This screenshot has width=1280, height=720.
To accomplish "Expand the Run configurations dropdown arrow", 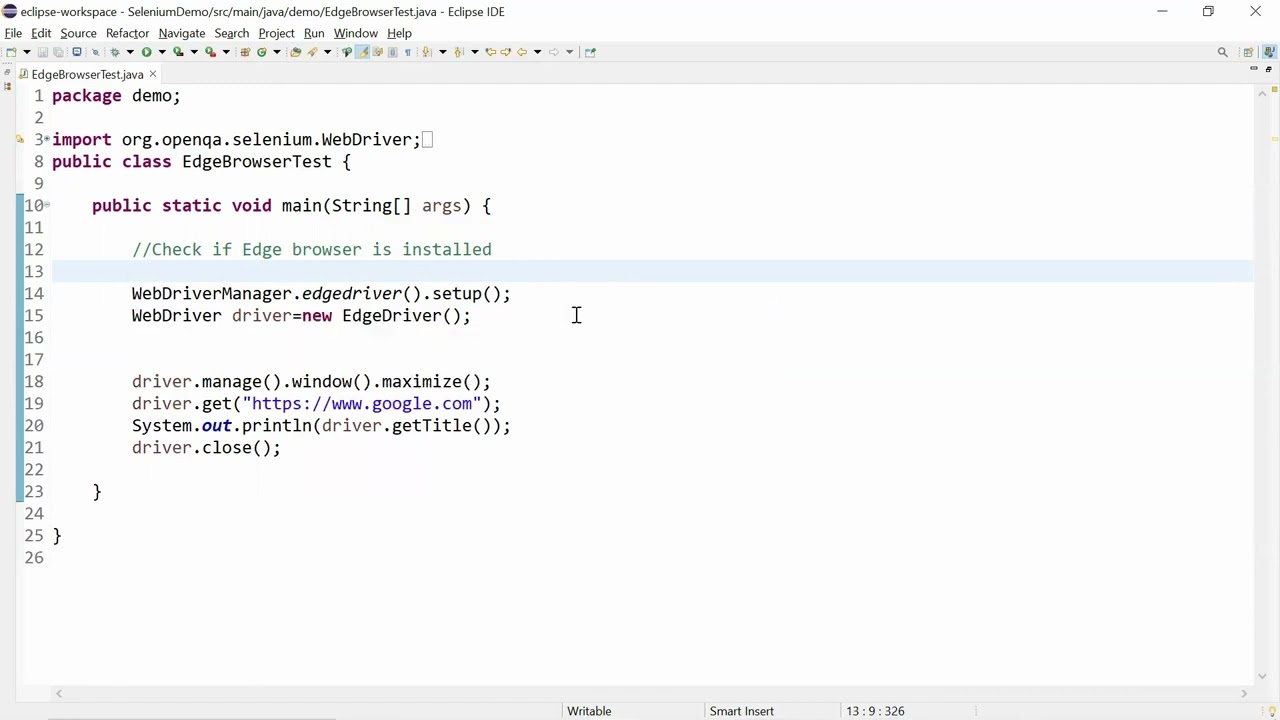I will pyautogui.click(x=162, y=52).
